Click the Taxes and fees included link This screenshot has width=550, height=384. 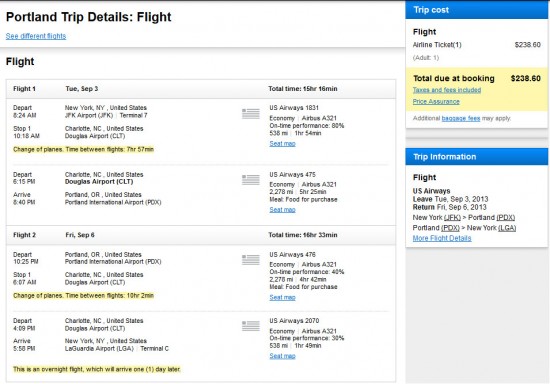click(x=447, y=90)
